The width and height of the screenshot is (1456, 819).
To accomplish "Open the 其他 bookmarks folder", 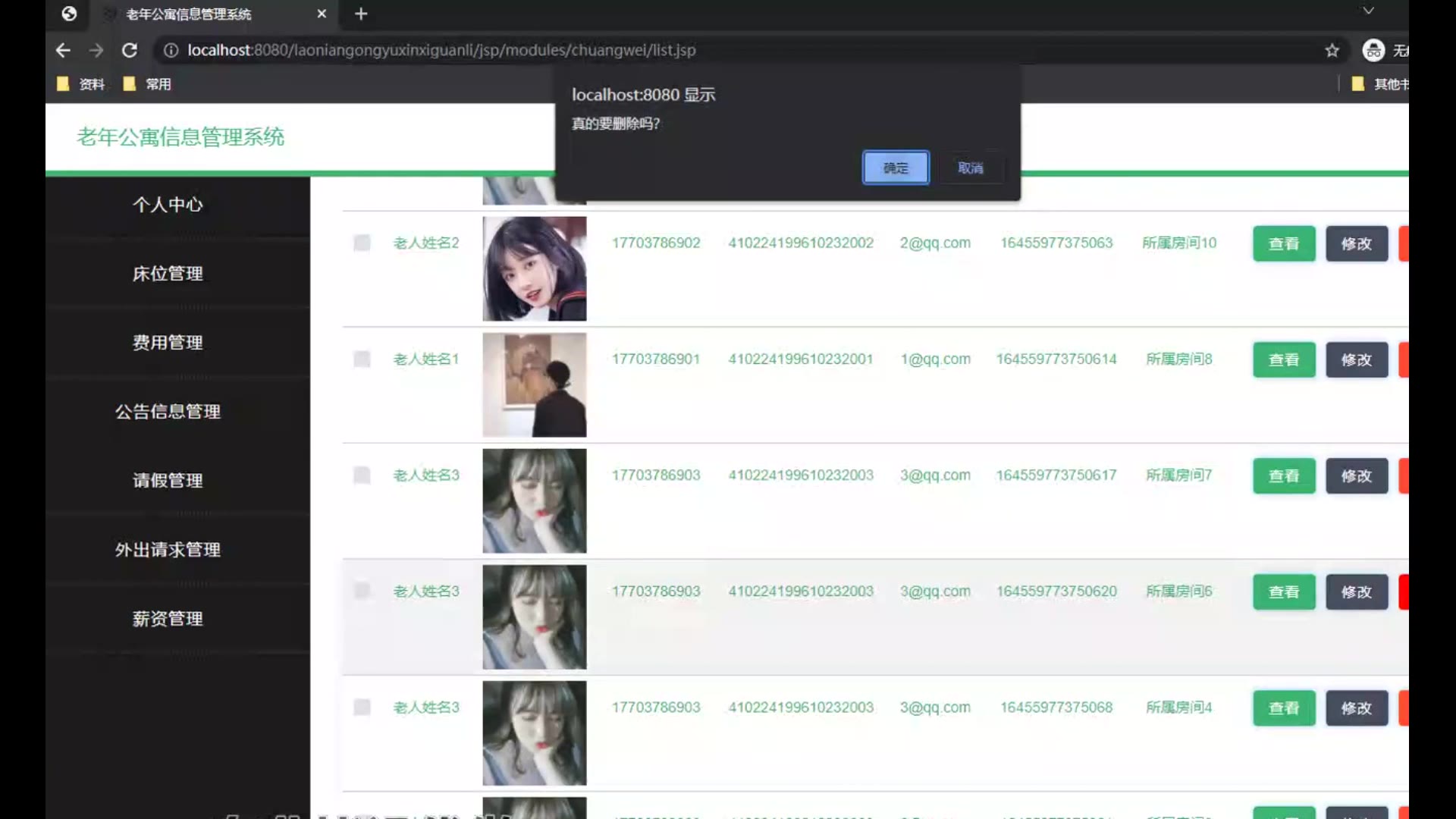I will (x=1379, y=84).
